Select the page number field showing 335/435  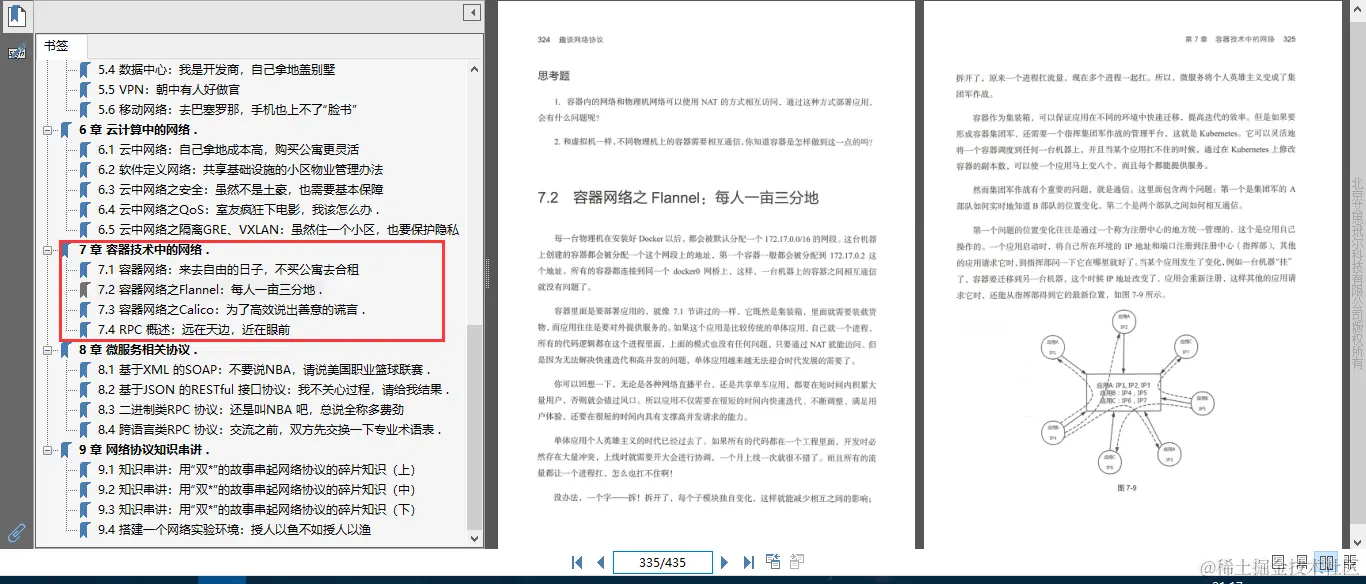coord(662,562)
